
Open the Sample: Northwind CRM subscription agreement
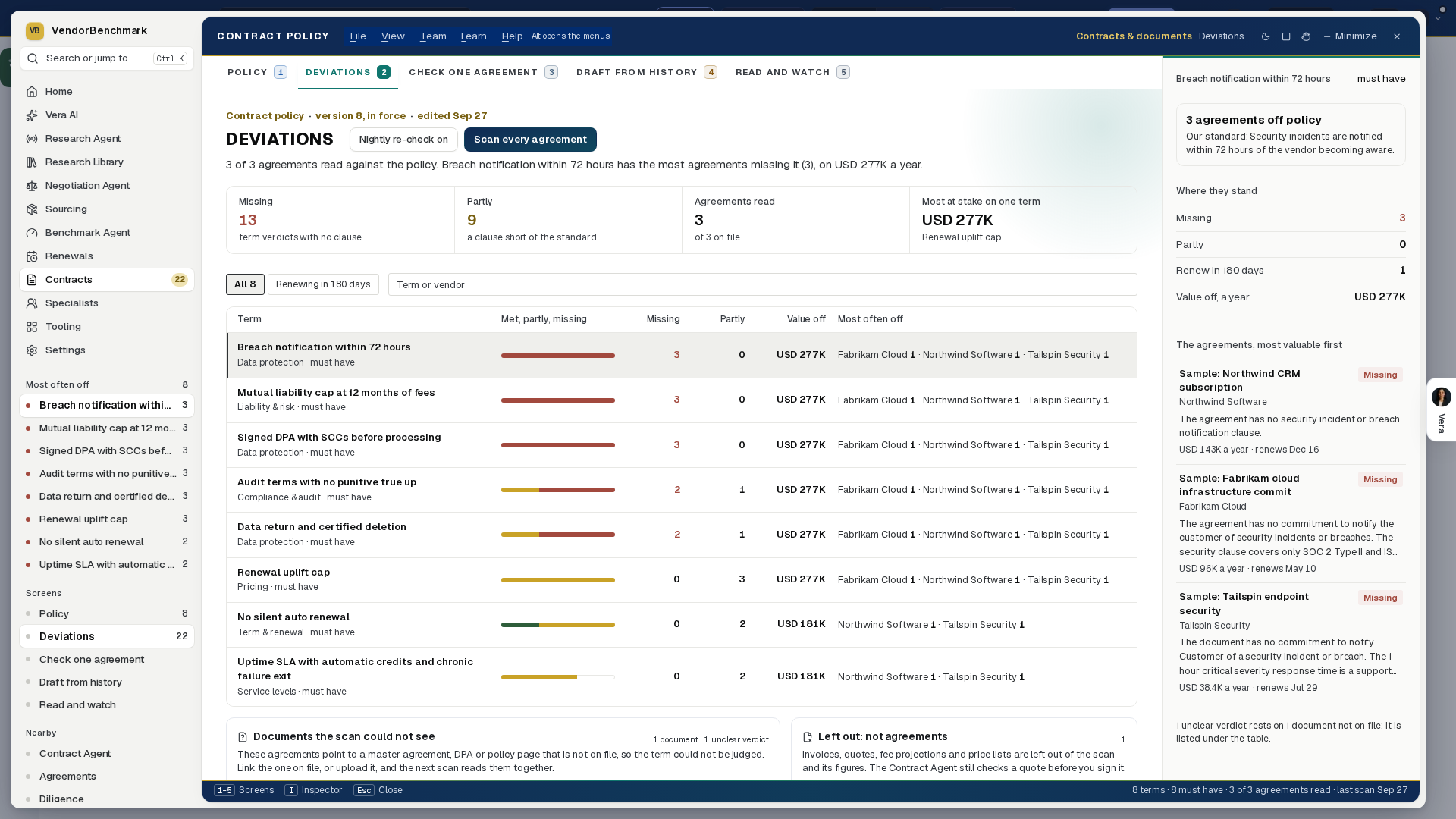[x=1291, y=413]
